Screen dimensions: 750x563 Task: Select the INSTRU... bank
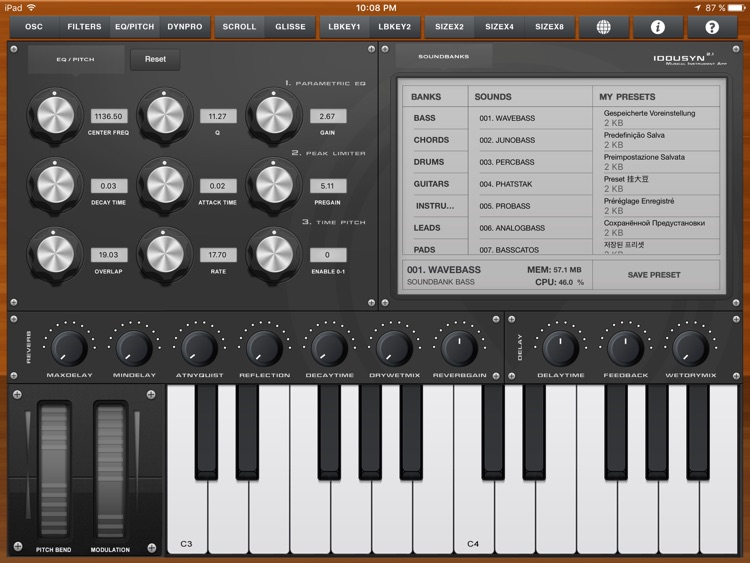coord(435,206)
